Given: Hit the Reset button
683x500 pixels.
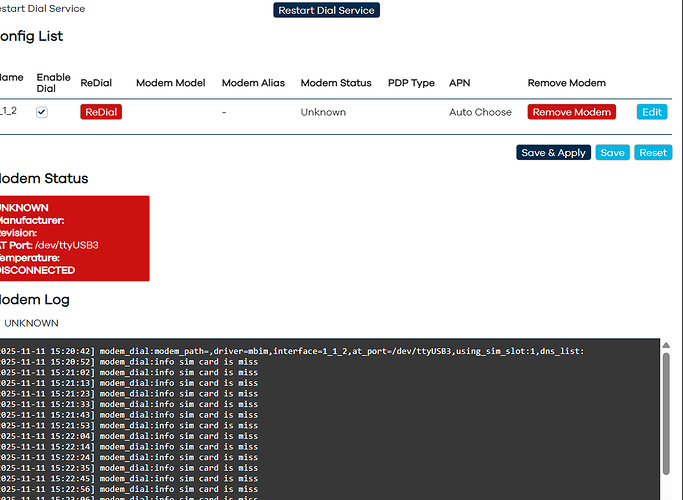Looking at the screenshot, I should click(653, 153).
